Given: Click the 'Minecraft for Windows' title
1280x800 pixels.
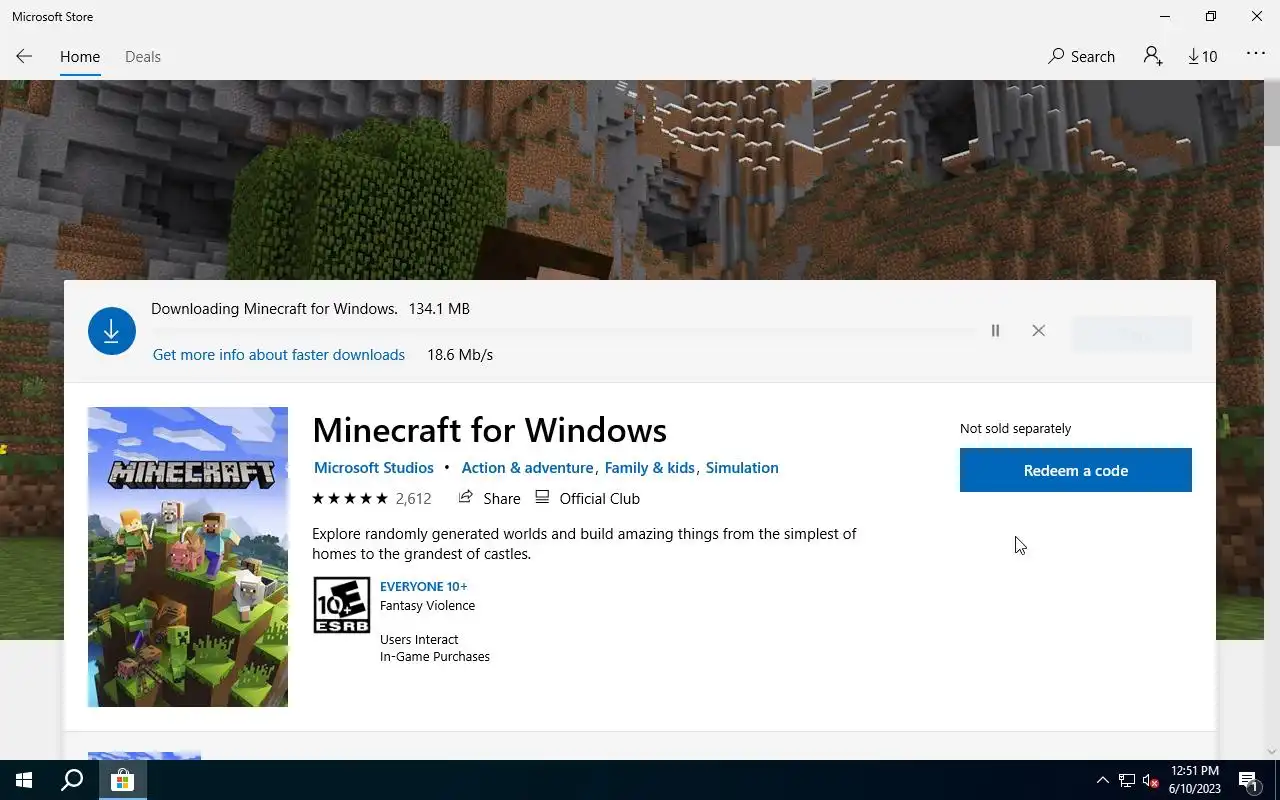Looking at the screenshot, I should [489, 430].
